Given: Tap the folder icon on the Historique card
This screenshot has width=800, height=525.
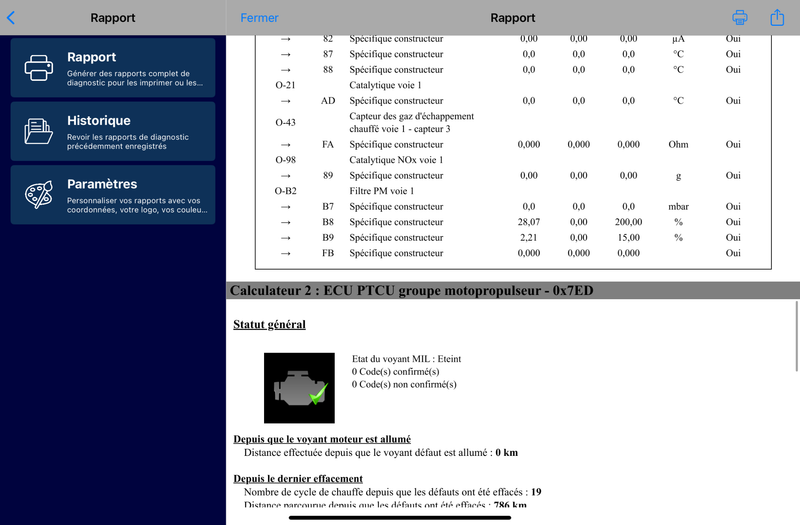Looking at the screenshot, I should tap(39, 131).
